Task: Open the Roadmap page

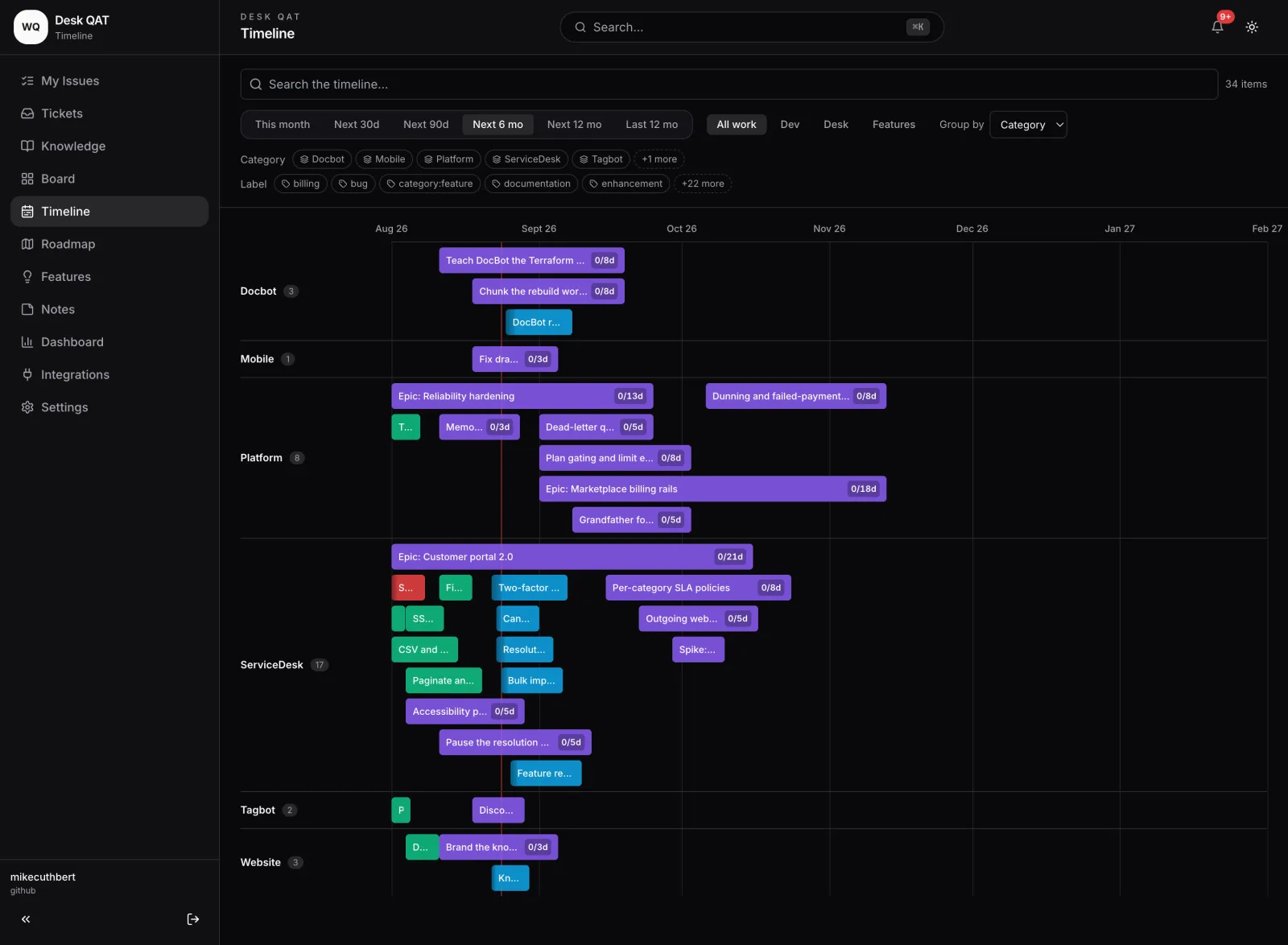Action: point(109,244)
